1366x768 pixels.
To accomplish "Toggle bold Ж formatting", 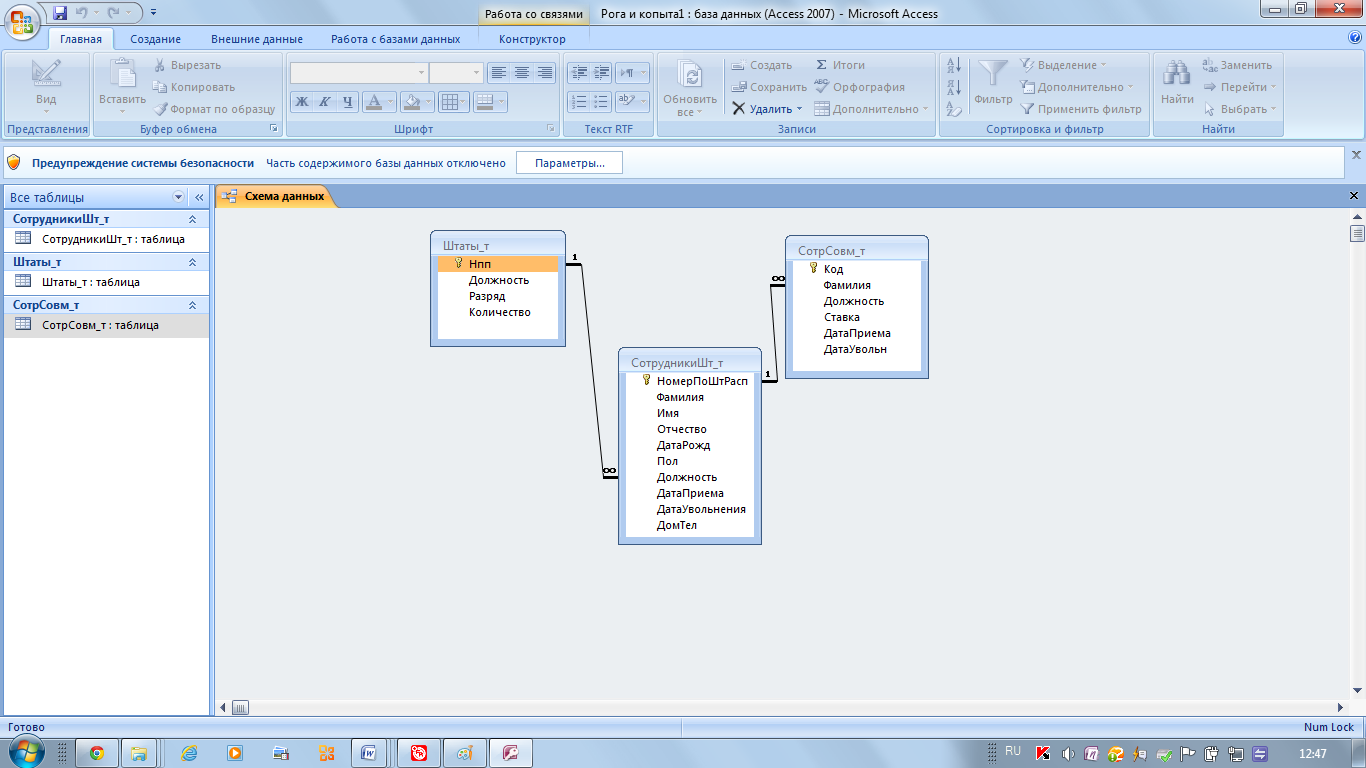I will pyautogui.click(x=302, y=101).
